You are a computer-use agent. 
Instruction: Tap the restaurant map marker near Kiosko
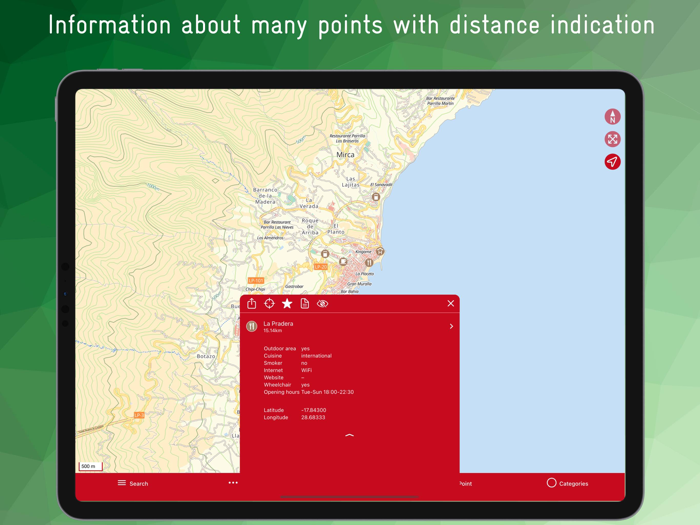(x=369, y=262)
